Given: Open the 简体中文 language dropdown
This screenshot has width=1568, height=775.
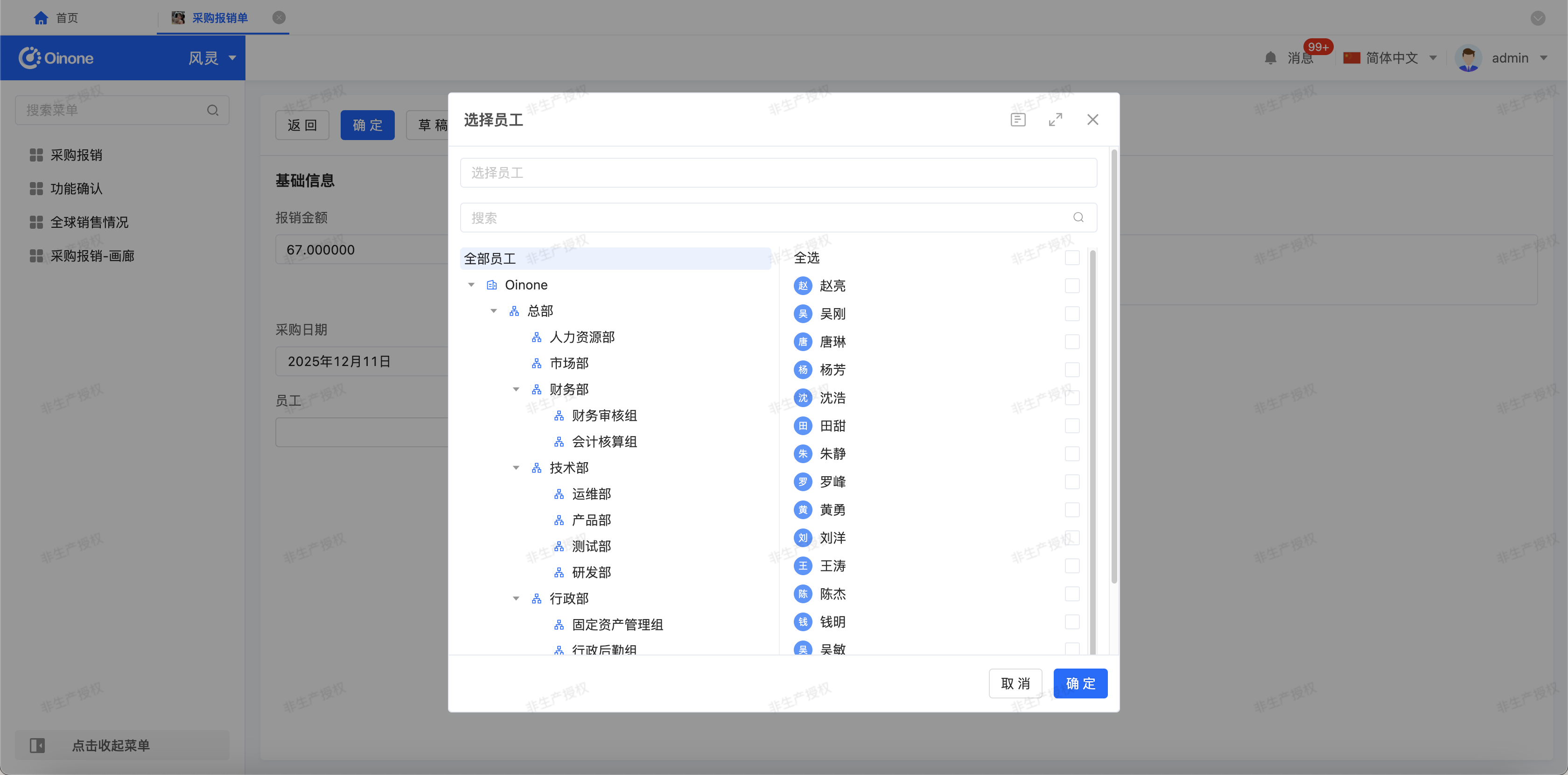Looking at the screenshot, I should coord(1391,58).
